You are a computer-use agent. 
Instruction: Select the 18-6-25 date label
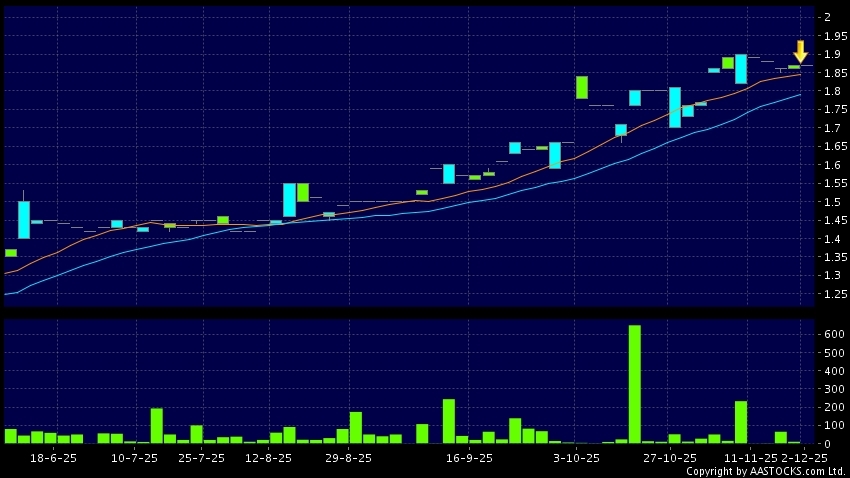[54, 458]
